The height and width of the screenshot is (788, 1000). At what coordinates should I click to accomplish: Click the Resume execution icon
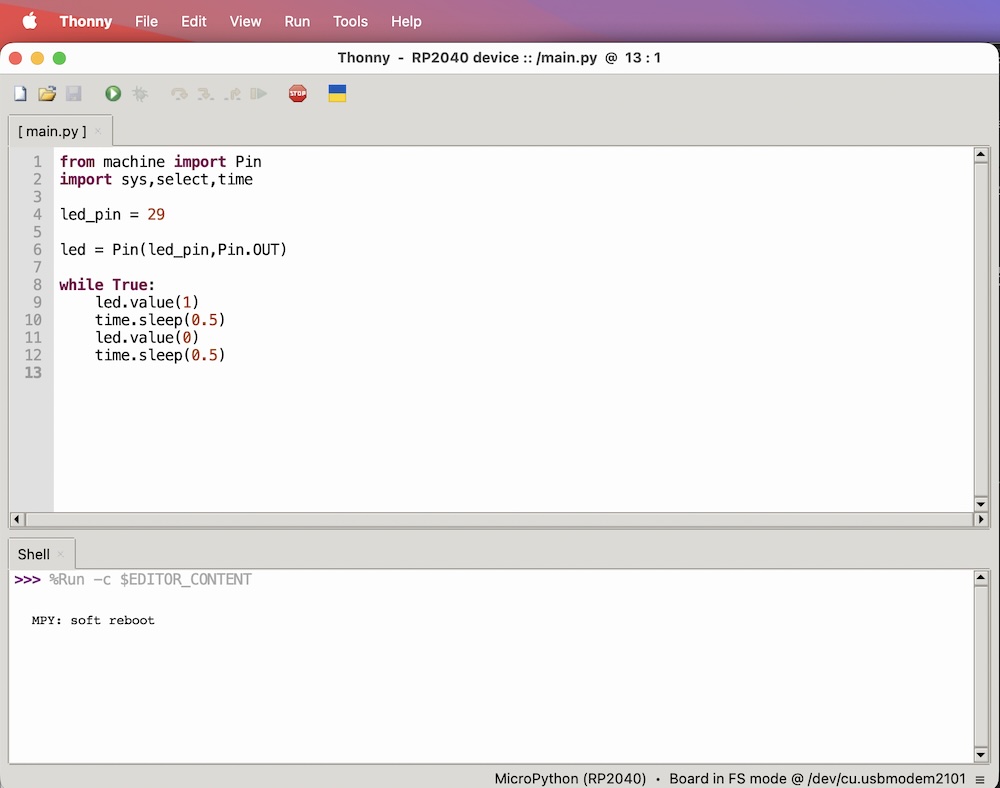(x=258, y=94)
